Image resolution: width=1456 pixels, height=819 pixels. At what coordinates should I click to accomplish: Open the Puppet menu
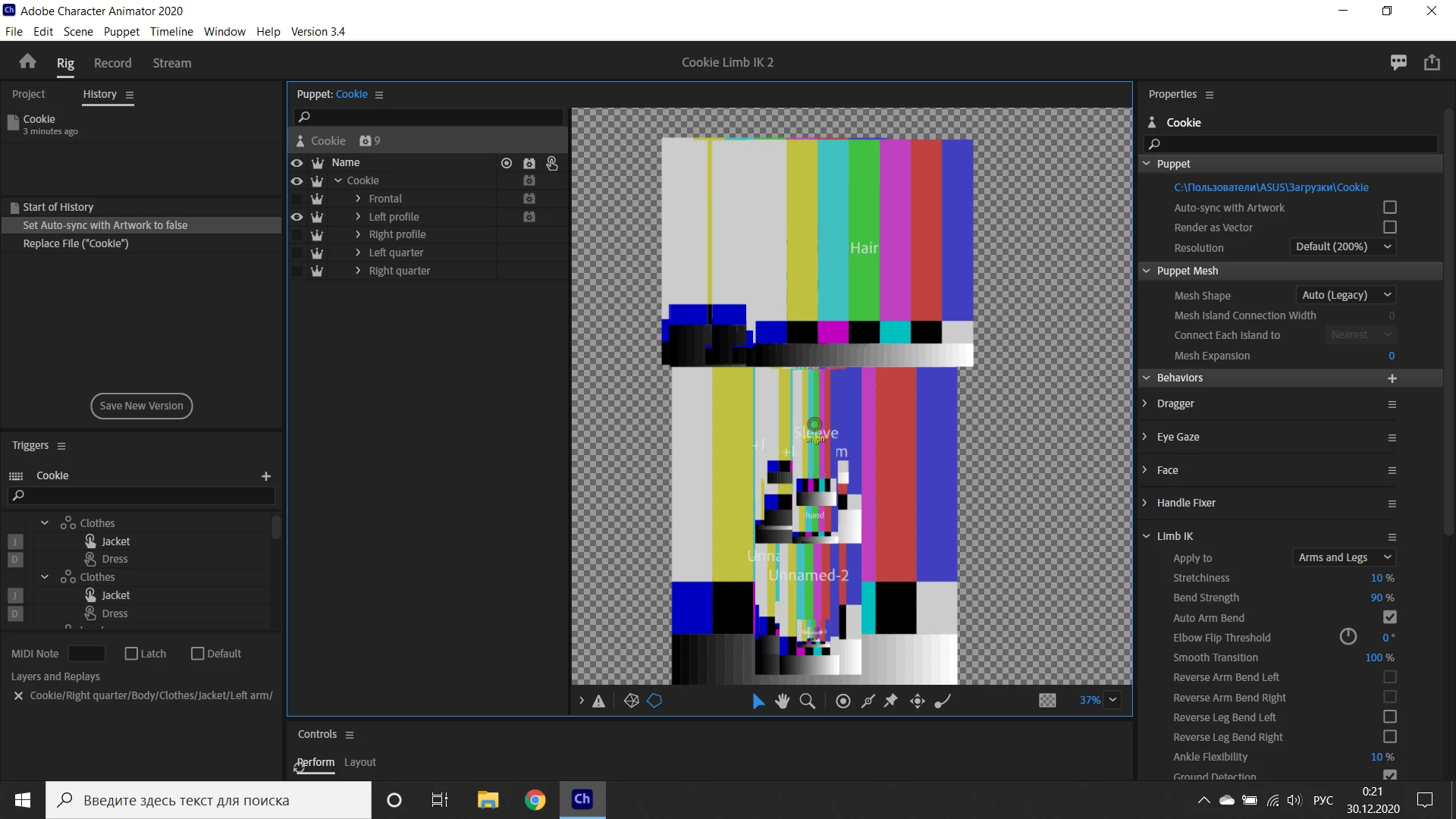[x=121, y=31]
